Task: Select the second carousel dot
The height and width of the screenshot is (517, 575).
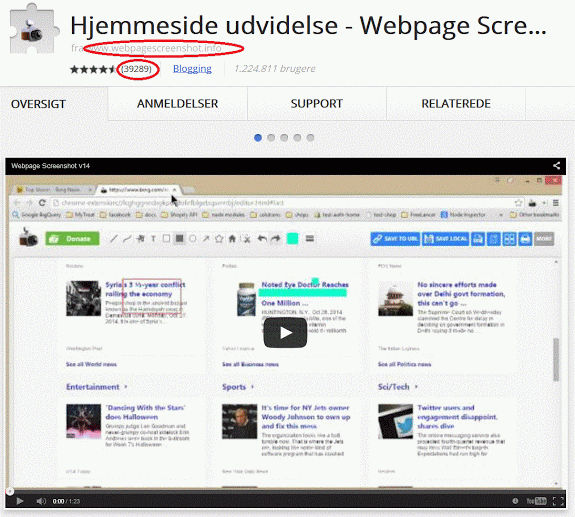Action: click(271, 138)
